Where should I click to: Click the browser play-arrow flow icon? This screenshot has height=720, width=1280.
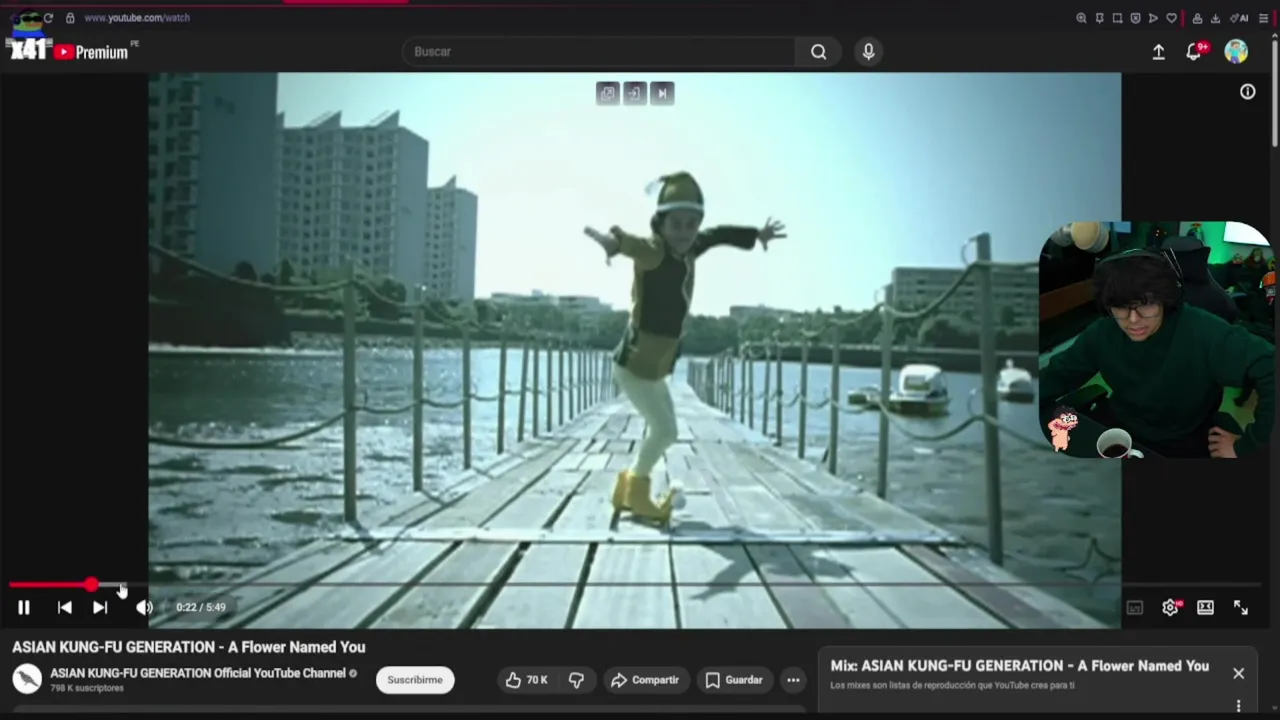click(1153, 18)
